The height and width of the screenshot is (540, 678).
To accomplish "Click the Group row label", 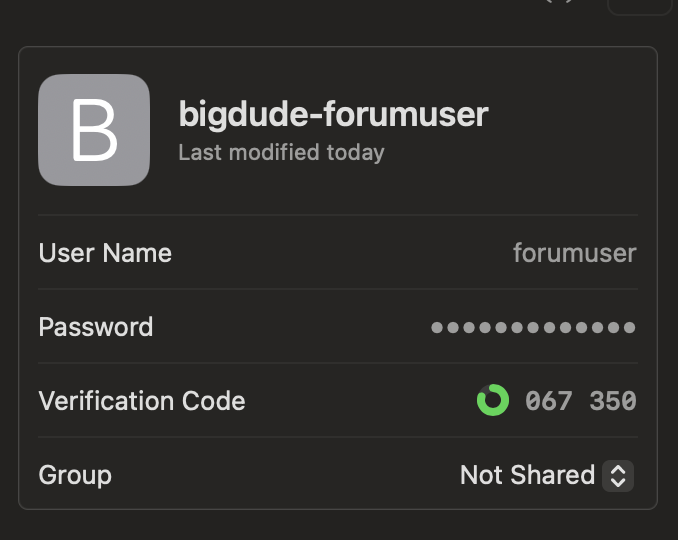I will click(x=75, y=476).
